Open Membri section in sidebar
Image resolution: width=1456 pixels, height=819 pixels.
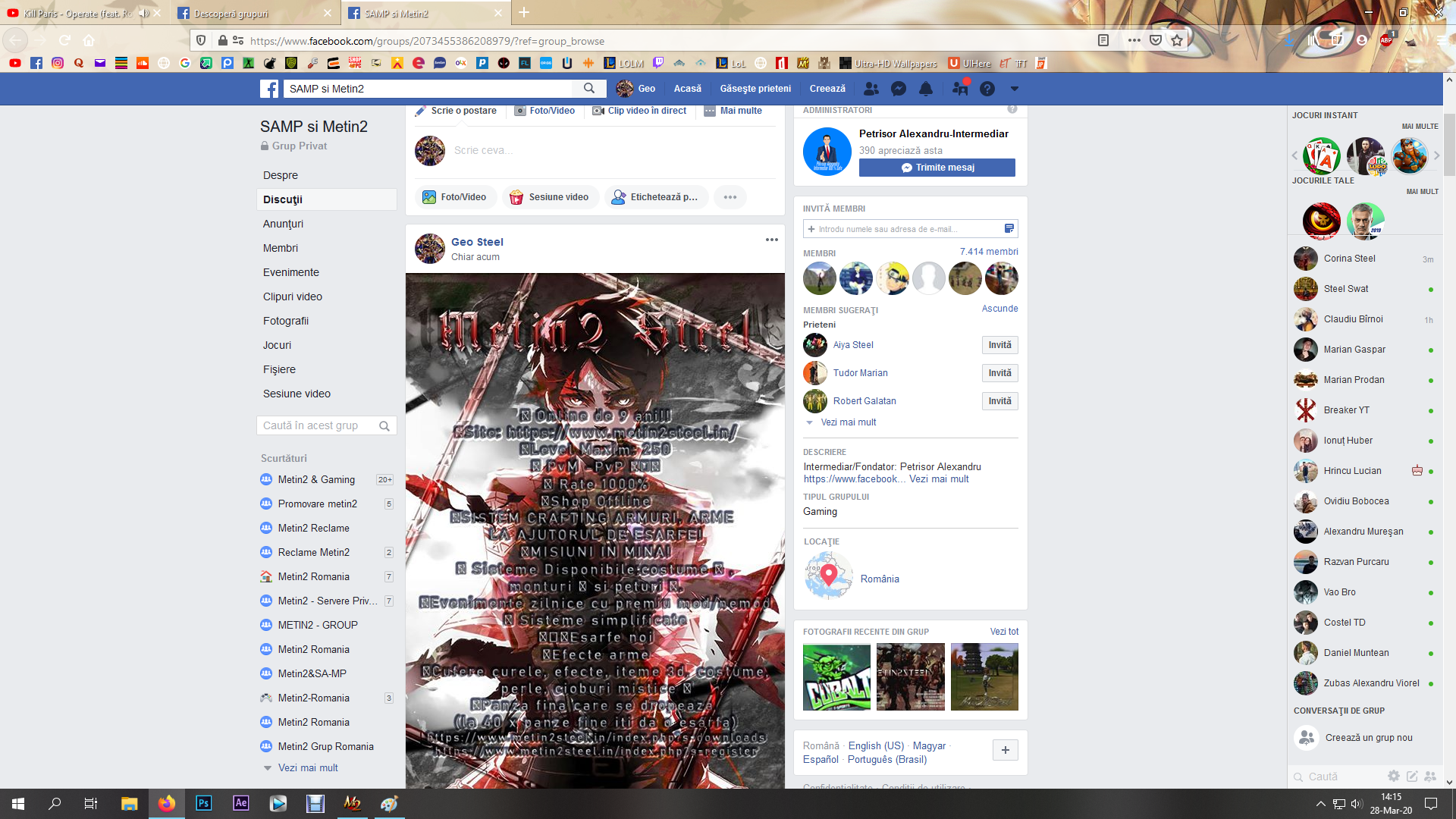click(281, 248)
